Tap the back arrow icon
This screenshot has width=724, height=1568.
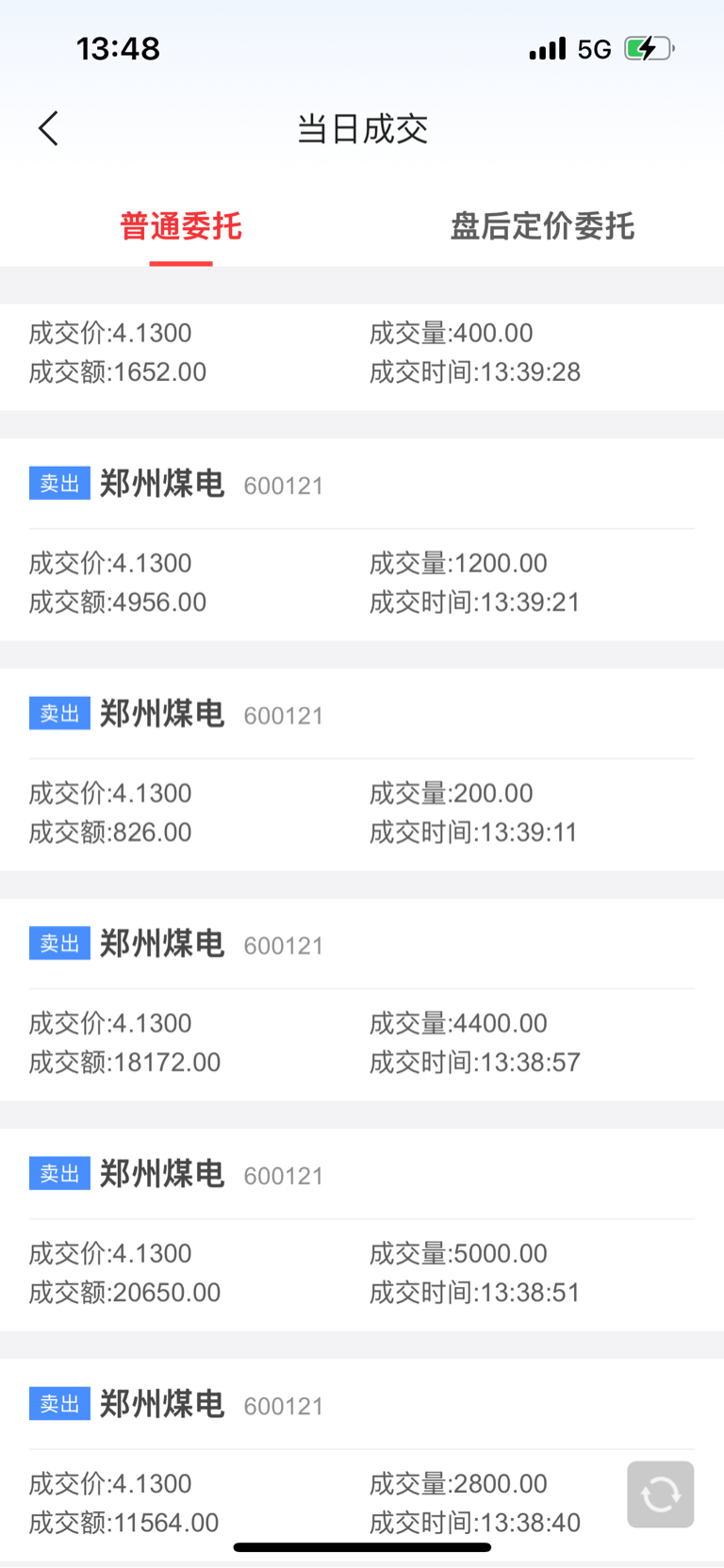coord(48,128)
